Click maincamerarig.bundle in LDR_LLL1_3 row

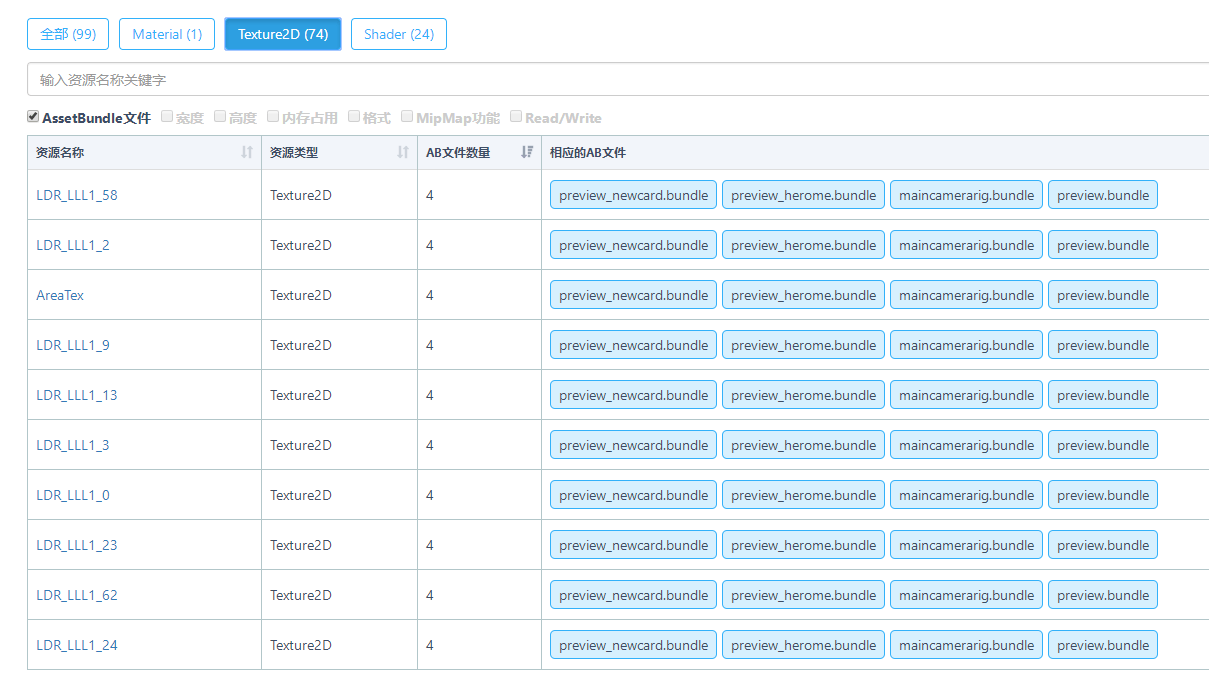click(x=966, y=445)
